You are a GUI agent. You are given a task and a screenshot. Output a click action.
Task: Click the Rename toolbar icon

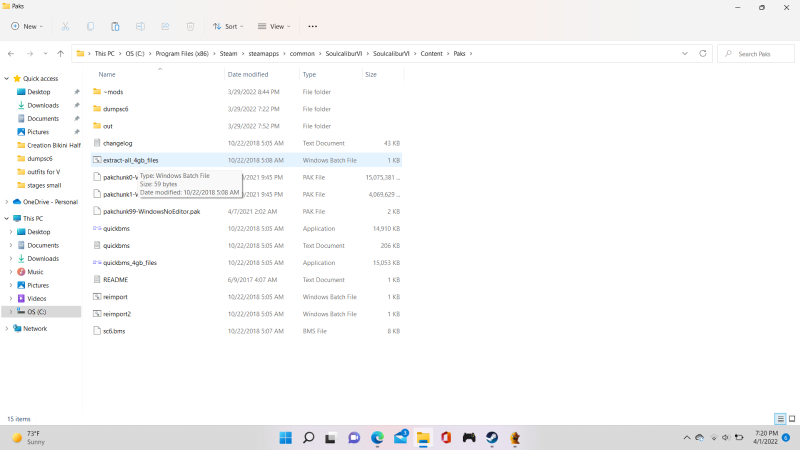point(140,27)
